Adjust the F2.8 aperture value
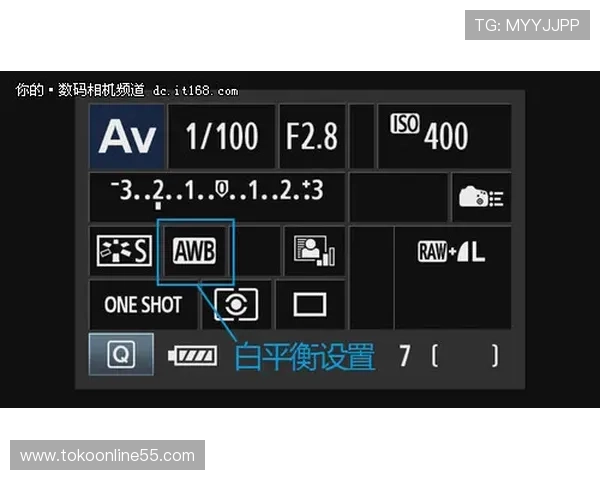This screenshot has width=600, height=480. pos(312,136)
